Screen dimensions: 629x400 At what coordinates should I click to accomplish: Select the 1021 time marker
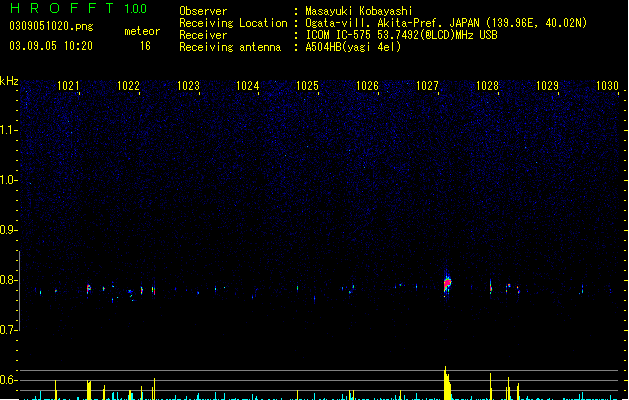pyautogui.click(x=68, y=86)
